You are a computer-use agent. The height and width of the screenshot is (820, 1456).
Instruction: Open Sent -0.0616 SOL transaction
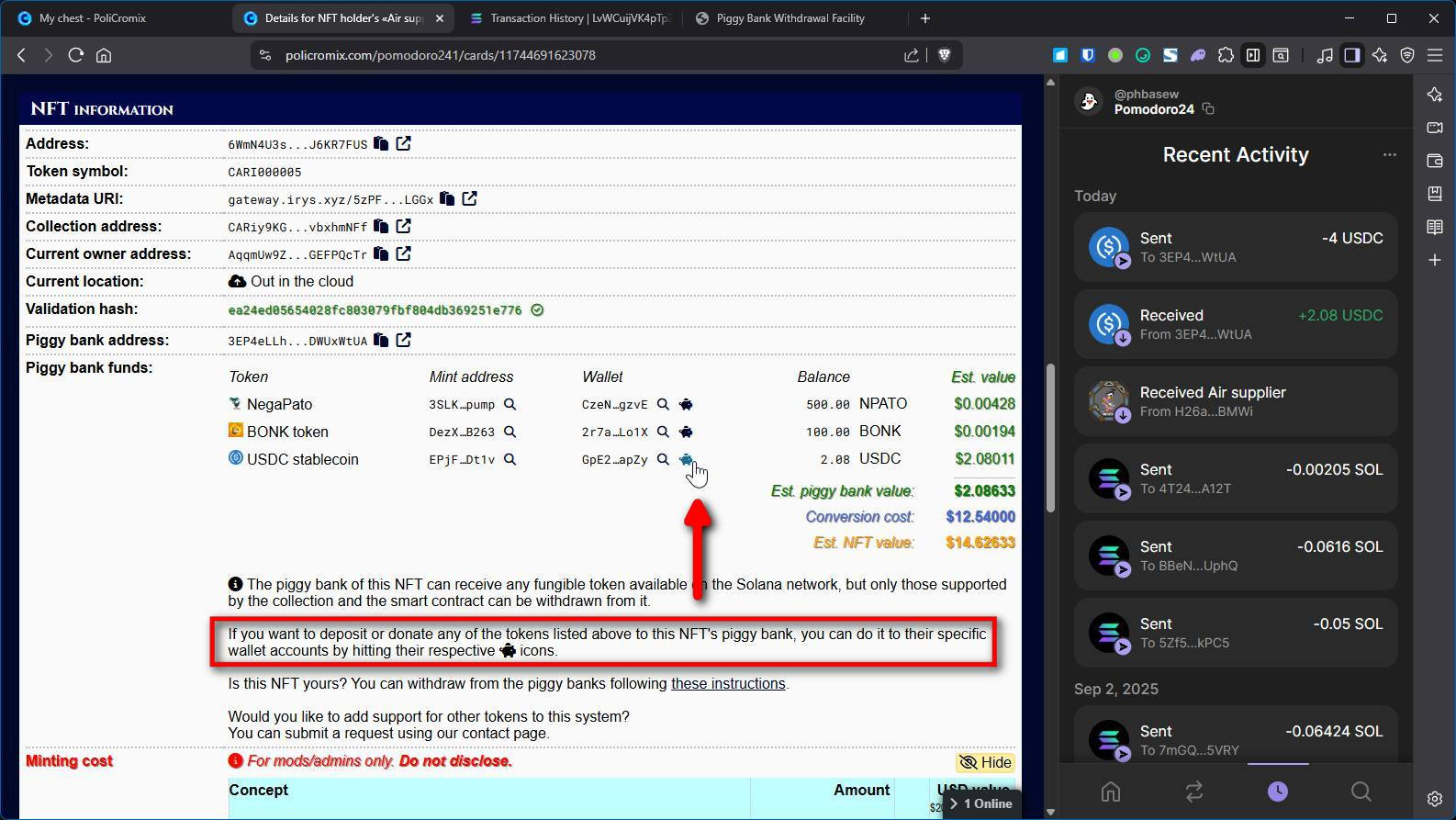(1236, 556)
